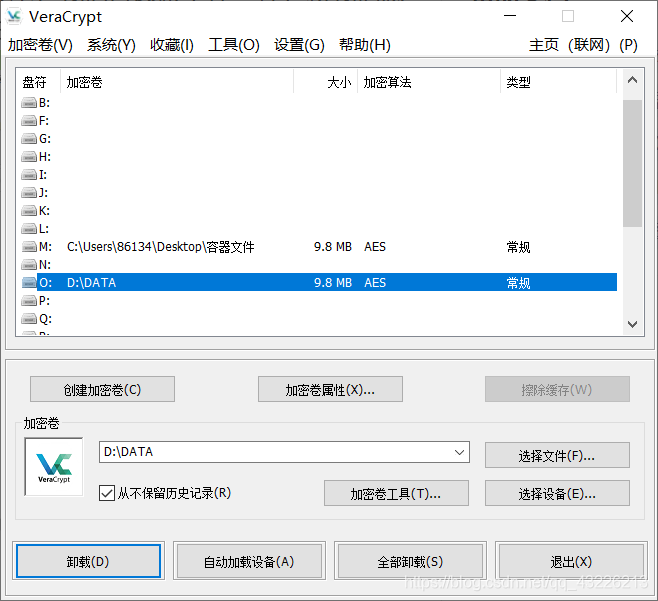This screenshot has width=658, height=601.
Task: Click the M: mounted drive icon
Action: (29, 247)
